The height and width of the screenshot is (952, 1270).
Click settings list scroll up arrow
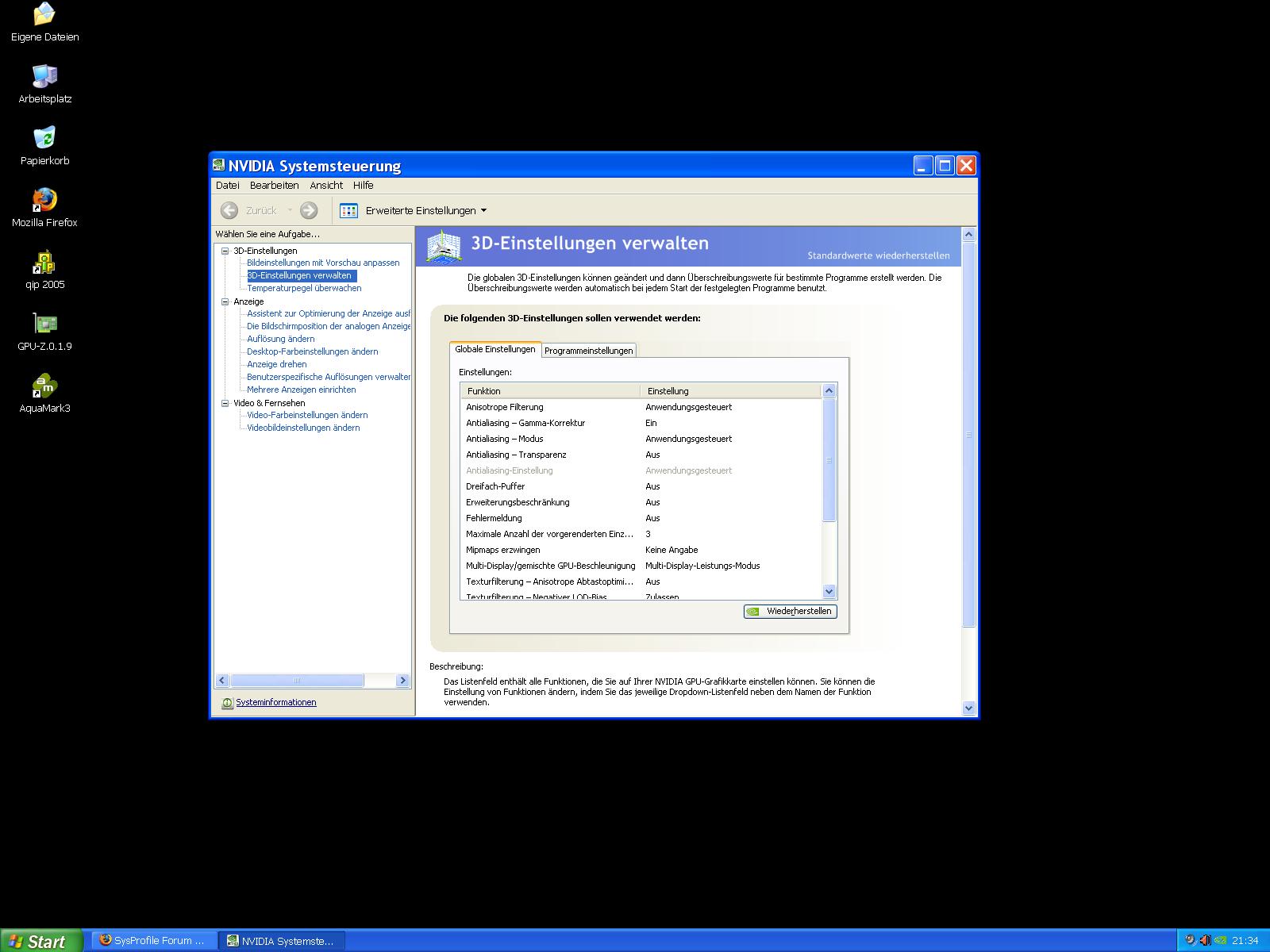click(x=829, y=390)
